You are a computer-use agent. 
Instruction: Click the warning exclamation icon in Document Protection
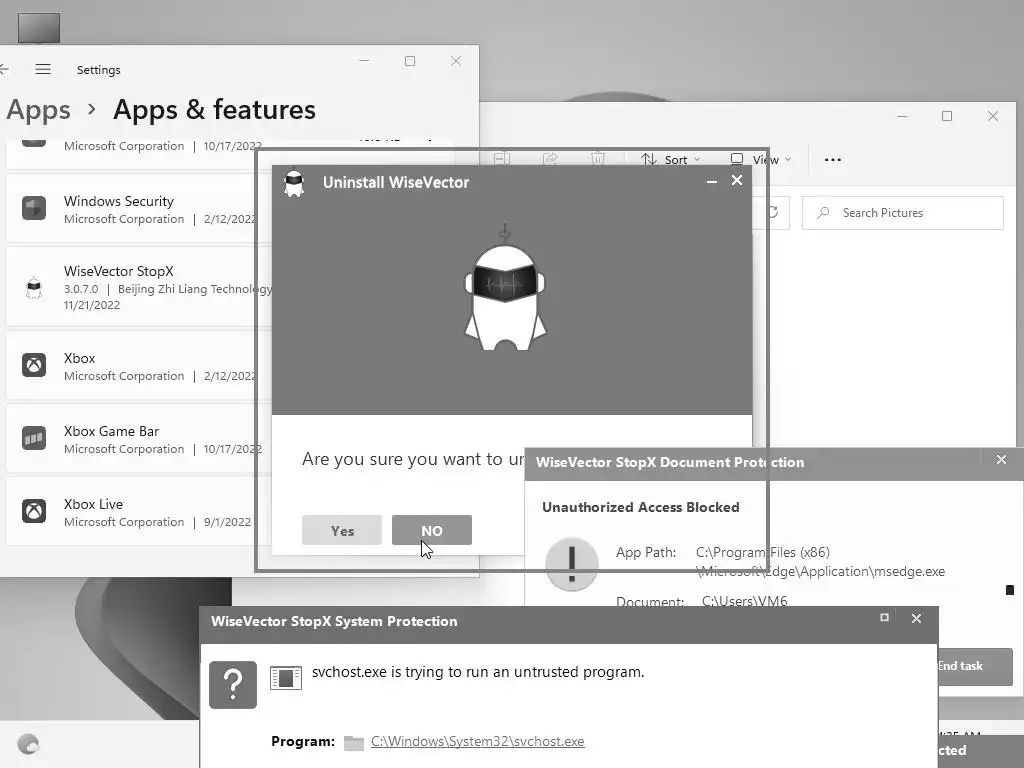pyautogui.click(x=571, y=564)
